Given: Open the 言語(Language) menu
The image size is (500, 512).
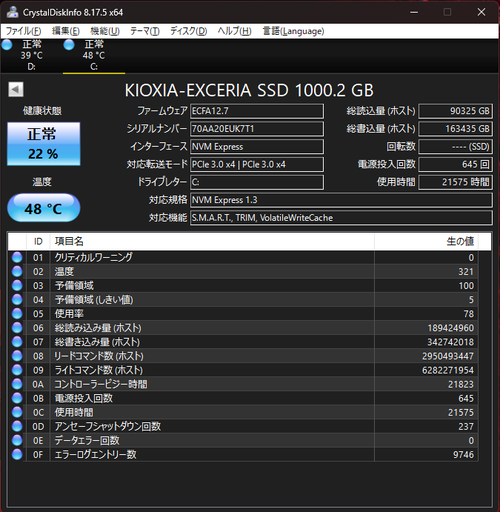Looking at the screenshot, I should click(293, 31).
